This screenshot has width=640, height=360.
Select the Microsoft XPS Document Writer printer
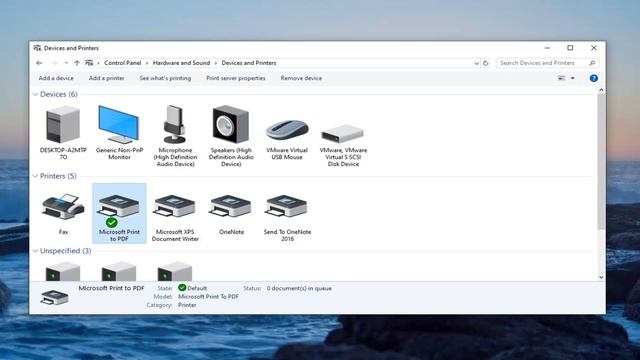(175, 207)
